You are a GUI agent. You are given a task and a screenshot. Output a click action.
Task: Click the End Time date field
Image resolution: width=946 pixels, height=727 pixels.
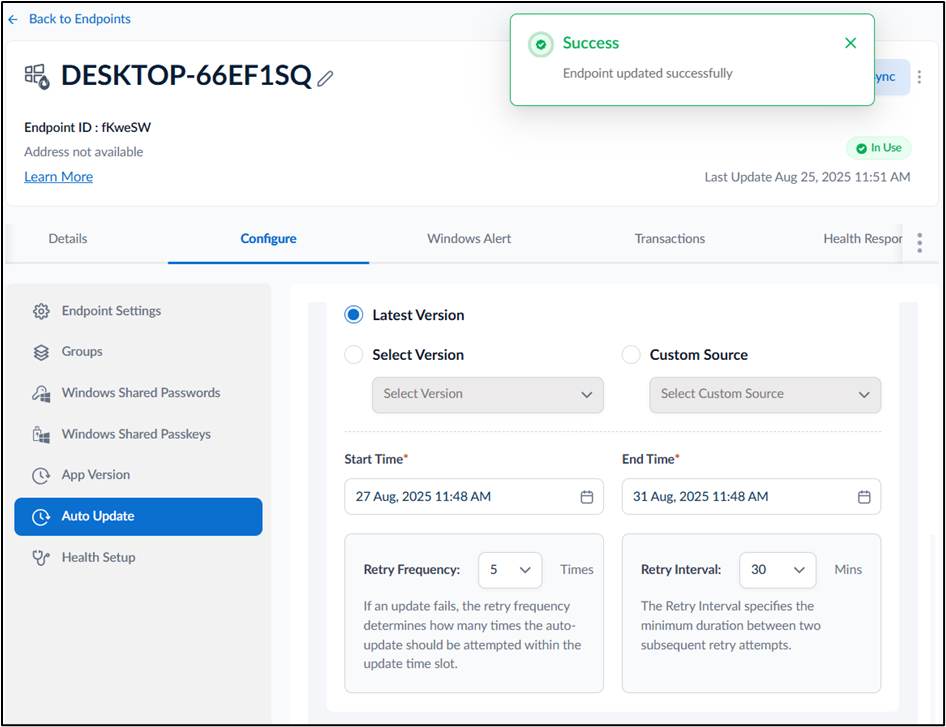(751, 497)
